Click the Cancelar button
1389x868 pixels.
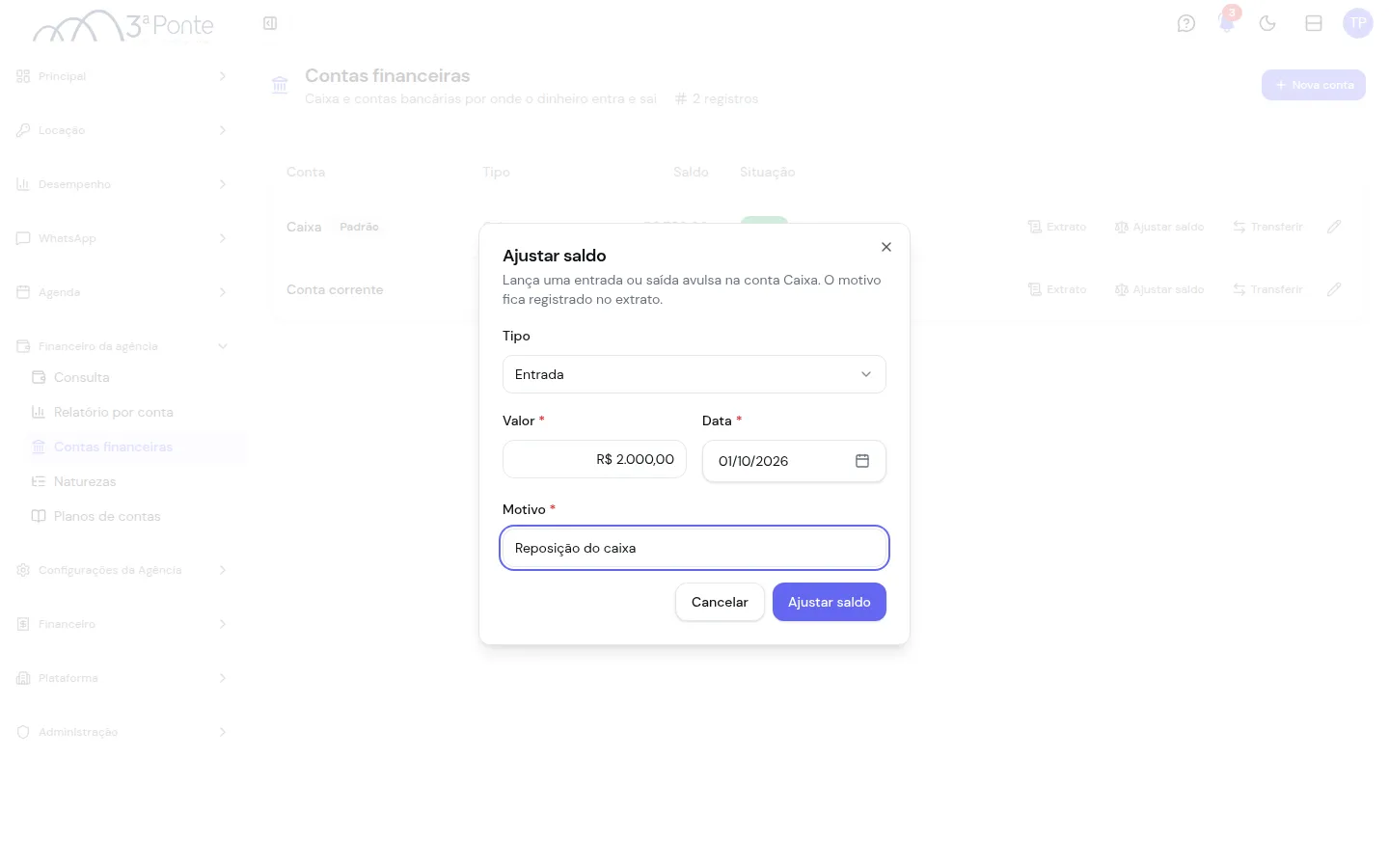coord(720,602)
